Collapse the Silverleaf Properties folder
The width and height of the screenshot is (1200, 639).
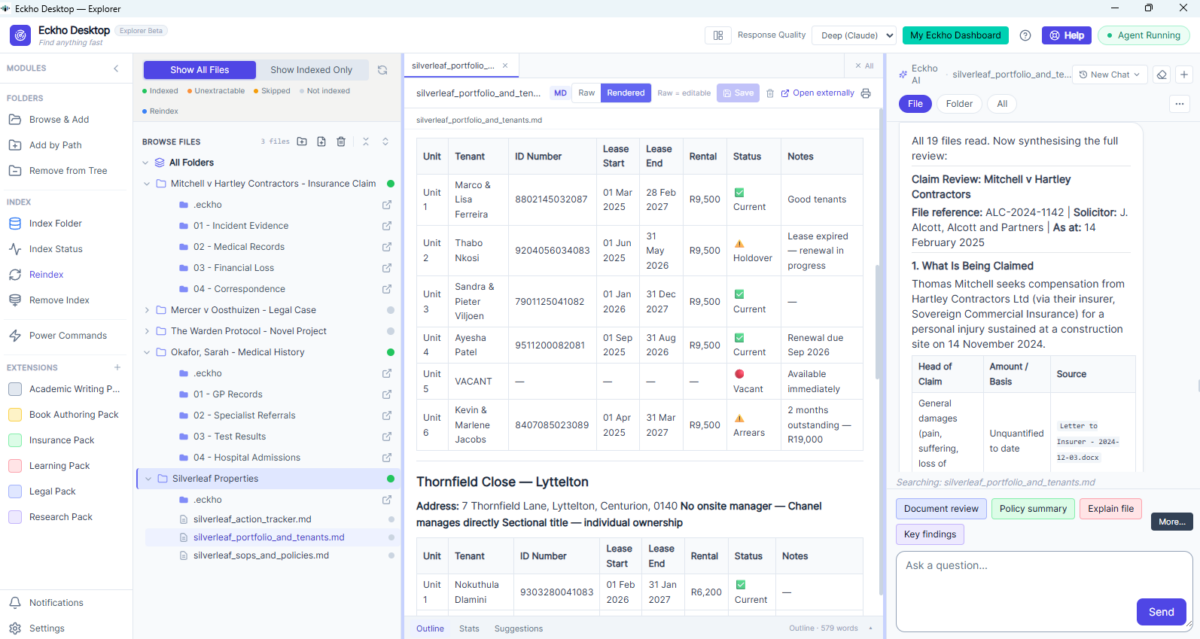pos(147,478)
